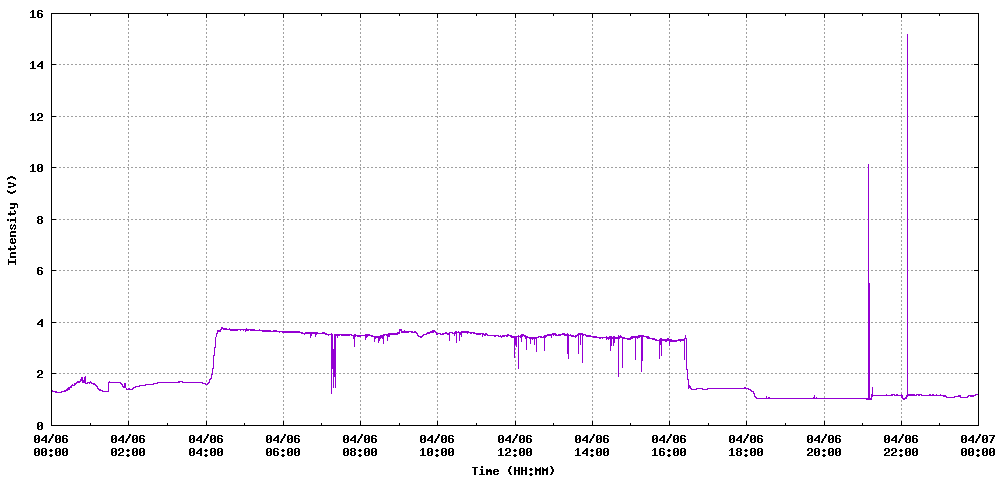1000x480 pixels.
Task: Click the spike peak reaching 10 V
Action: pos(868,165)
